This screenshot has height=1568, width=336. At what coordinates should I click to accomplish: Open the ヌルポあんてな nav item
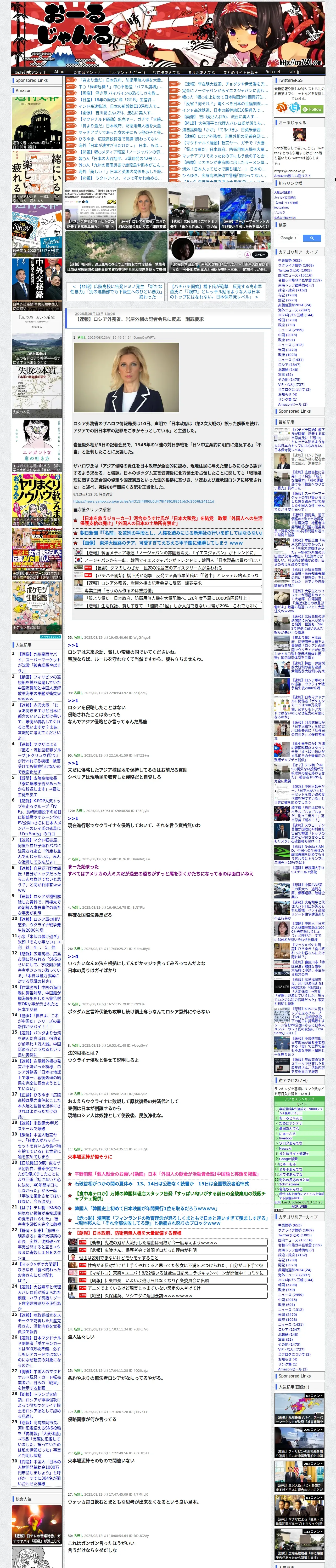tap(201, 72)
